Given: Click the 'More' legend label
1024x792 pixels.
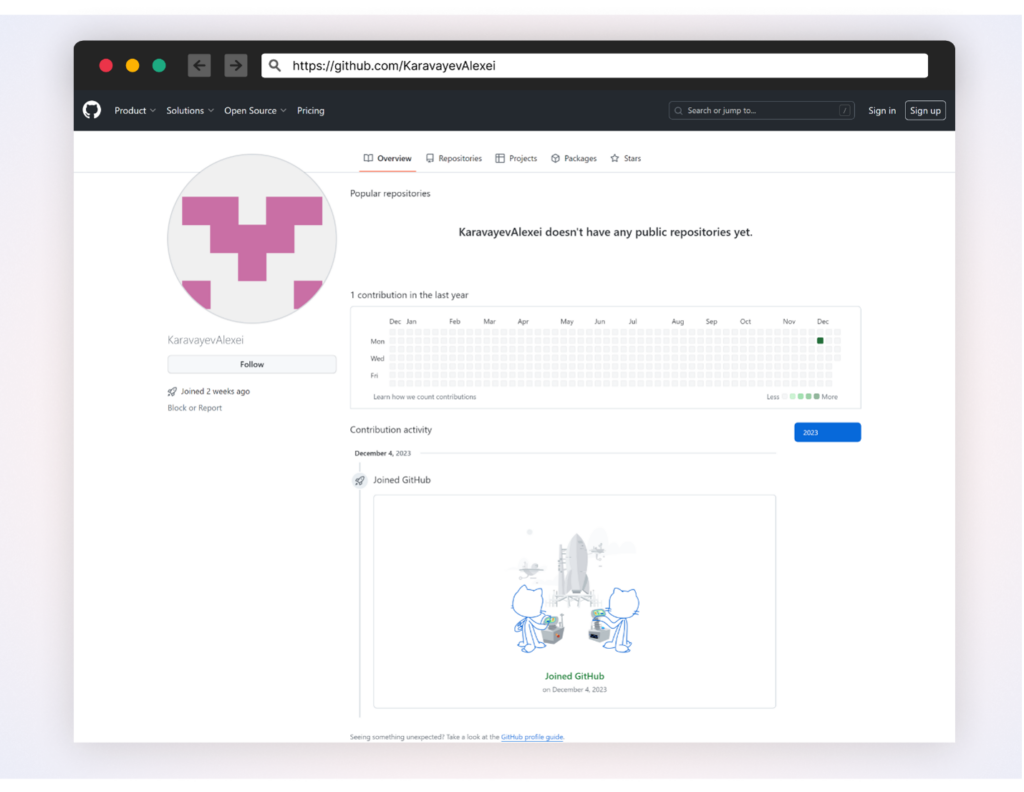Looking at the screenshot, I should coord(829,397).
